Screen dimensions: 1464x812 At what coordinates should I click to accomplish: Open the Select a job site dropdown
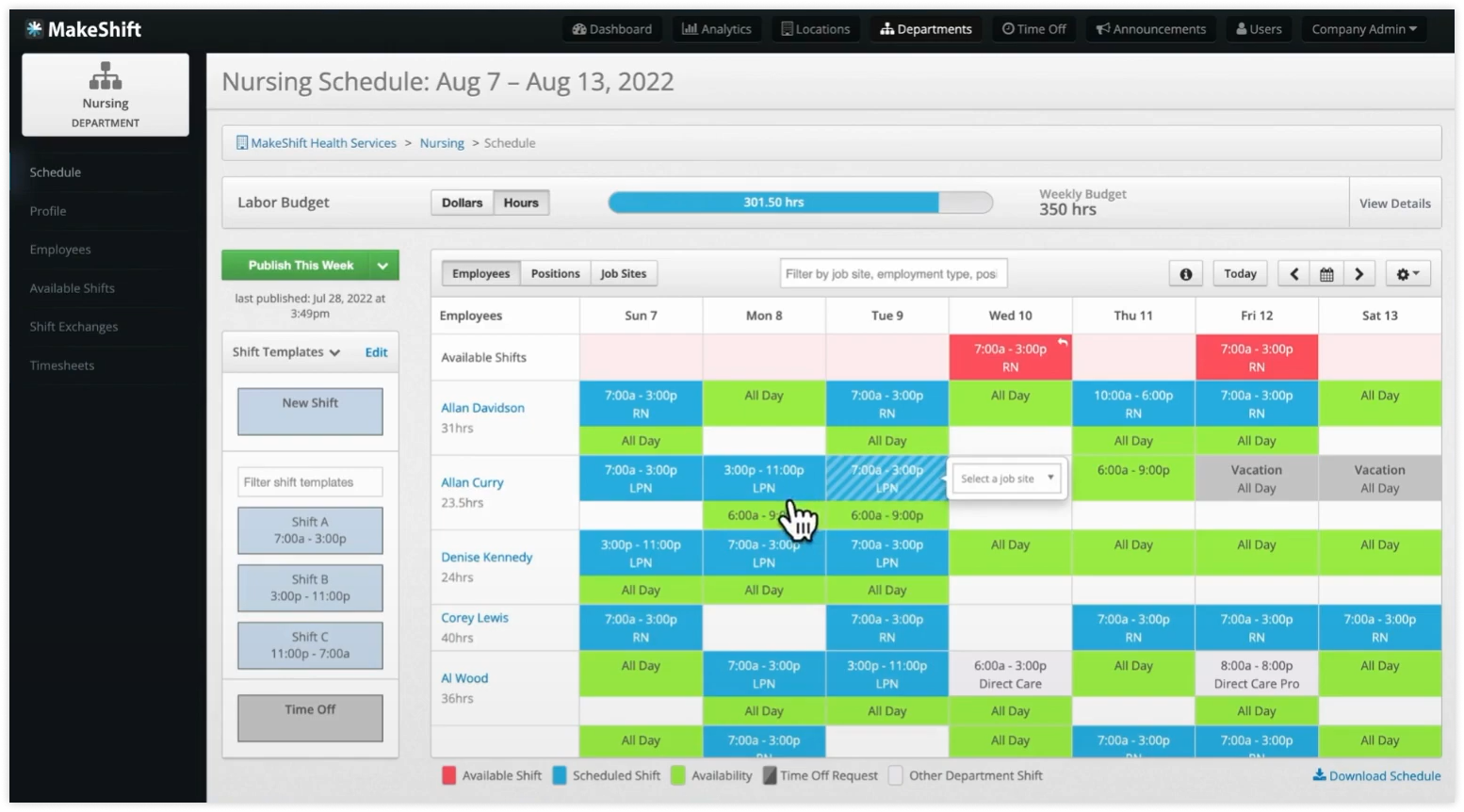[x=1007, y=479]
